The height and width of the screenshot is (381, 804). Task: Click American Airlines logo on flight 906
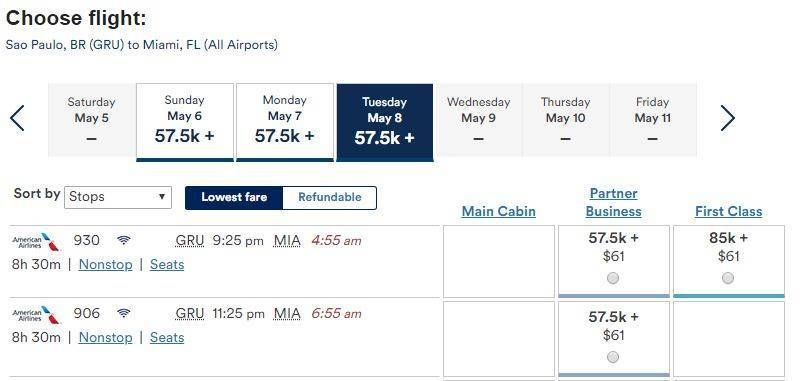click(36, 314)
